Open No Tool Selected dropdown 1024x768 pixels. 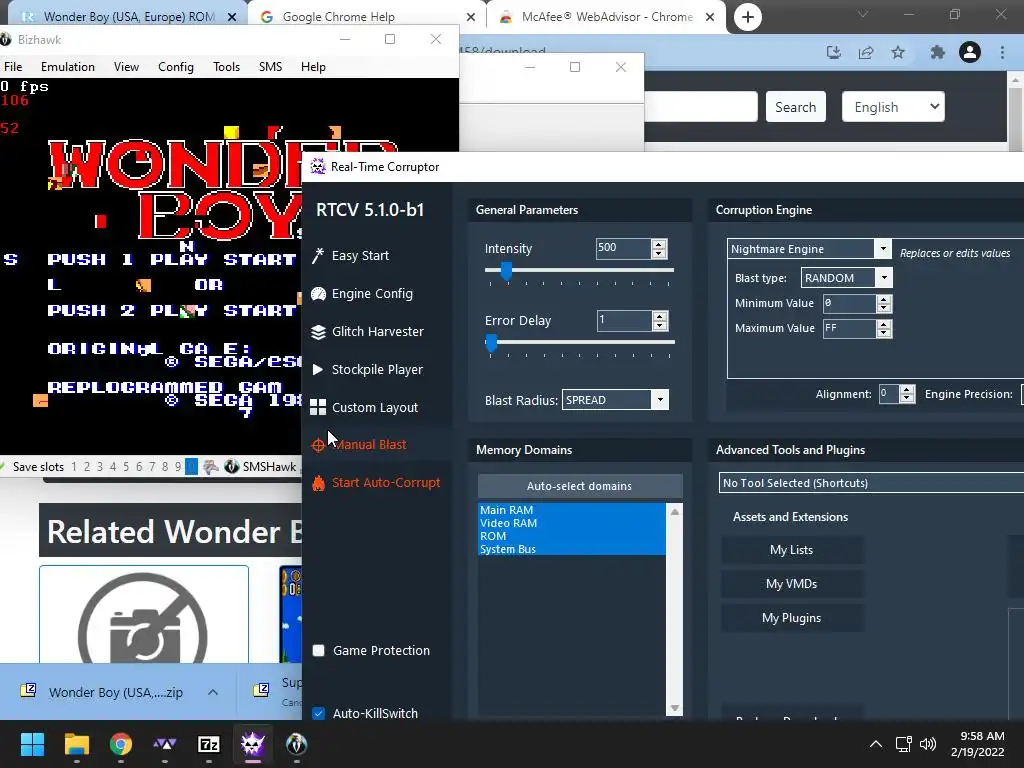click(x=871, y=483)
